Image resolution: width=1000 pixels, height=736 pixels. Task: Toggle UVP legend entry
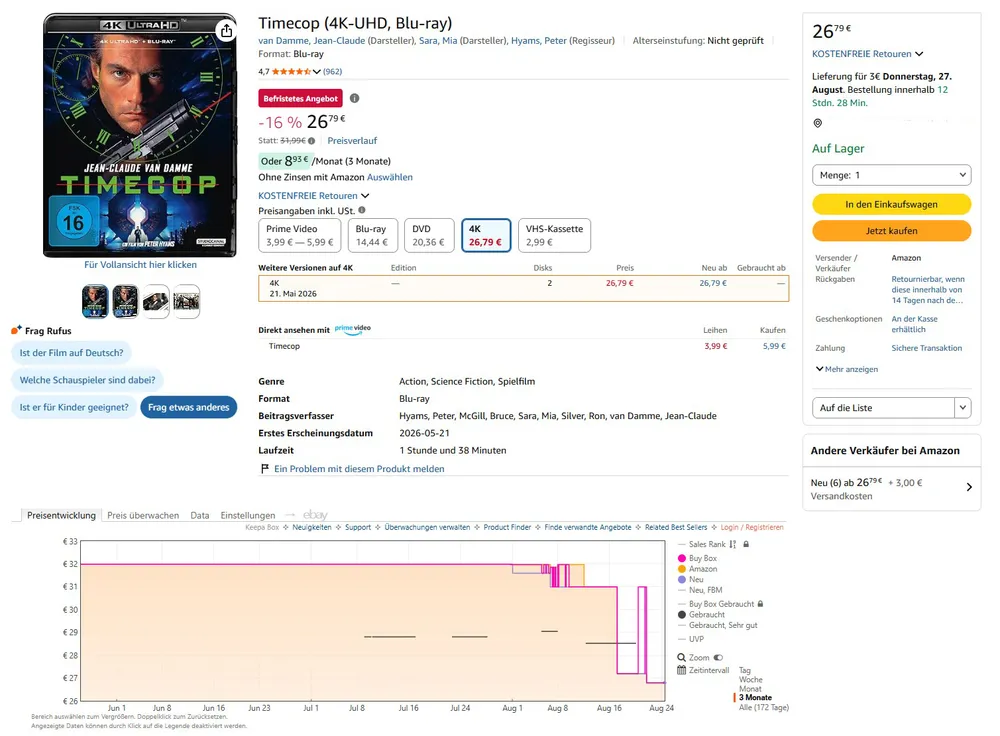[691, 639]
